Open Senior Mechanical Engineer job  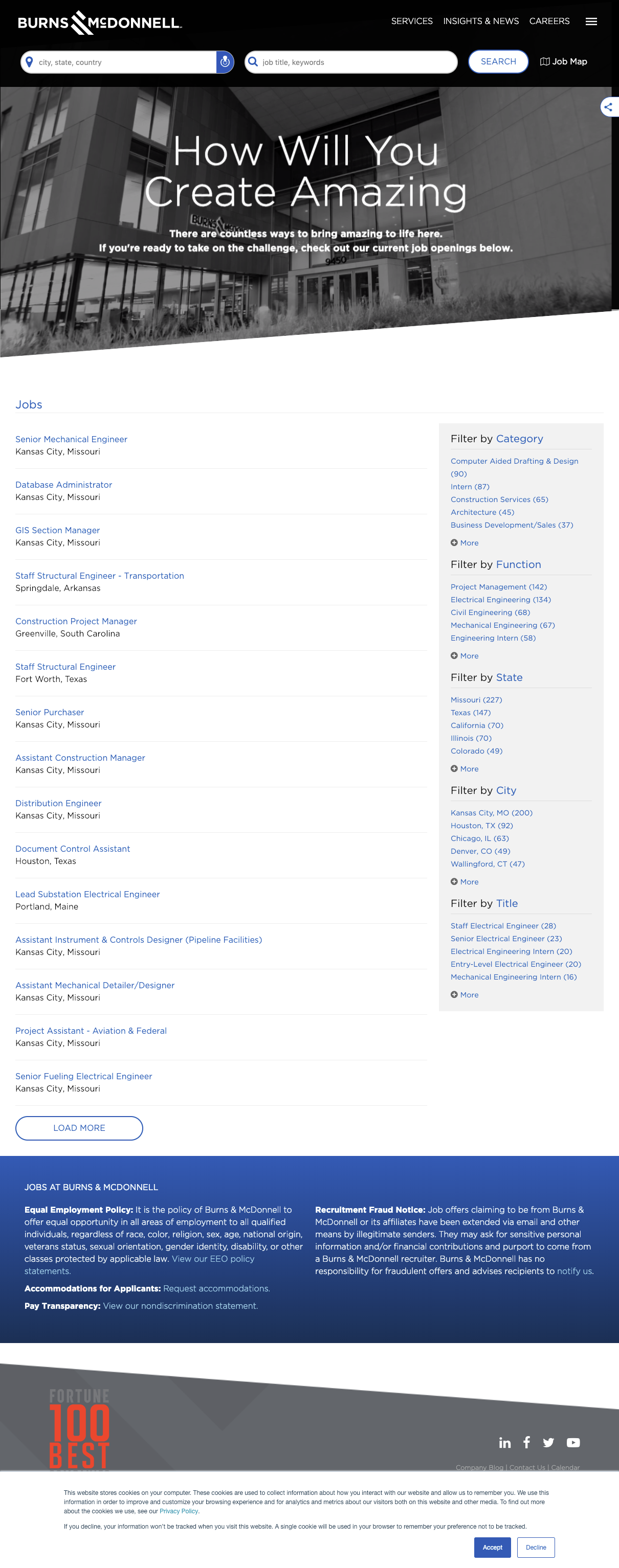pyautogui.click(x=71, y=440)
